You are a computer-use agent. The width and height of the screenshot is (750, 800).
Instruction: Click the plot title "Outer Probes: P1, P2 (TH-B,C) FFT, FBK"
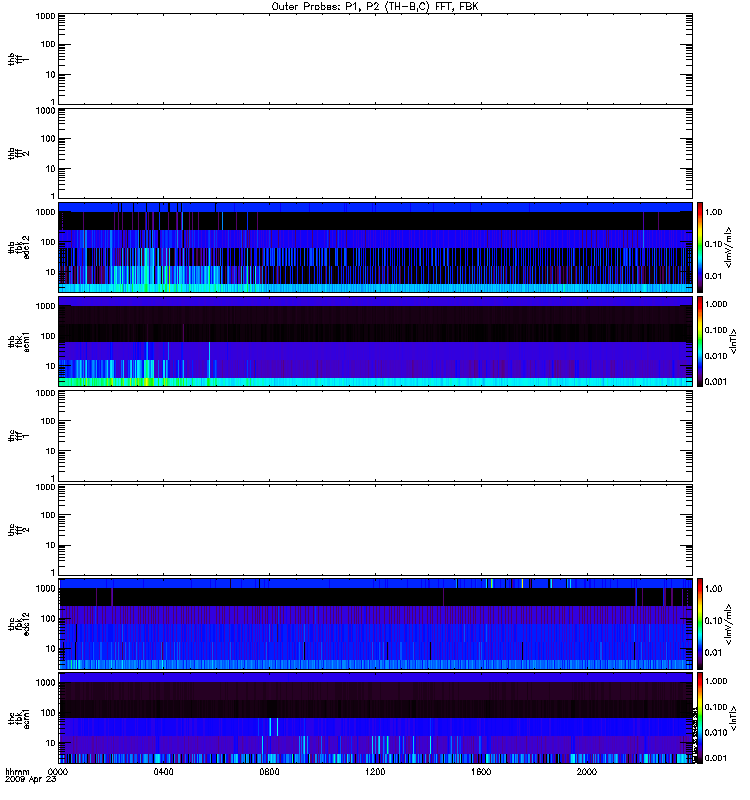pyautogui.click(x=375, y=7)
